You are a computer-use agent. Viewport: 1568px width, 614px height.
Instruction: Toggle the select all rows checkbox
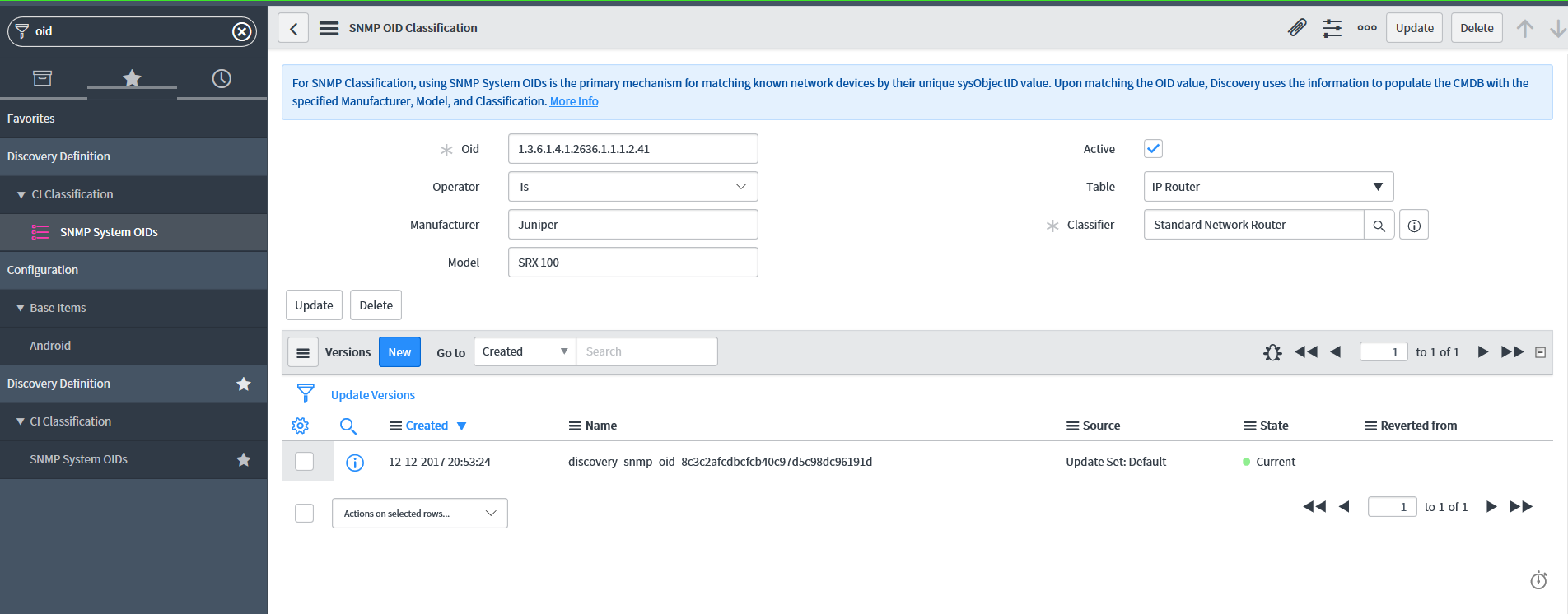(305, 513)
